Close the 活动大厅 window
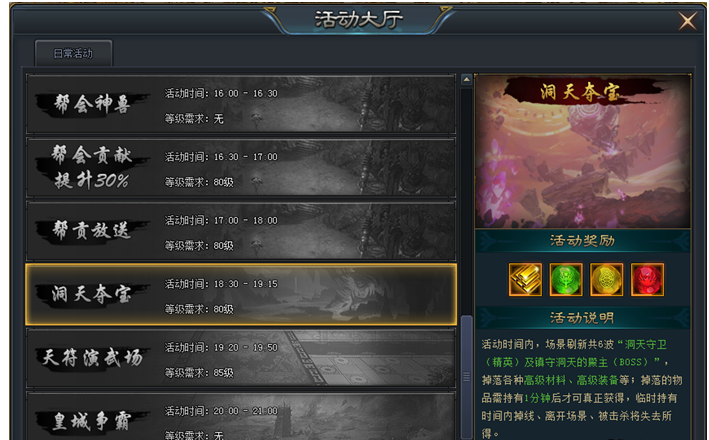709x440 pixels. tap(687, 21)
